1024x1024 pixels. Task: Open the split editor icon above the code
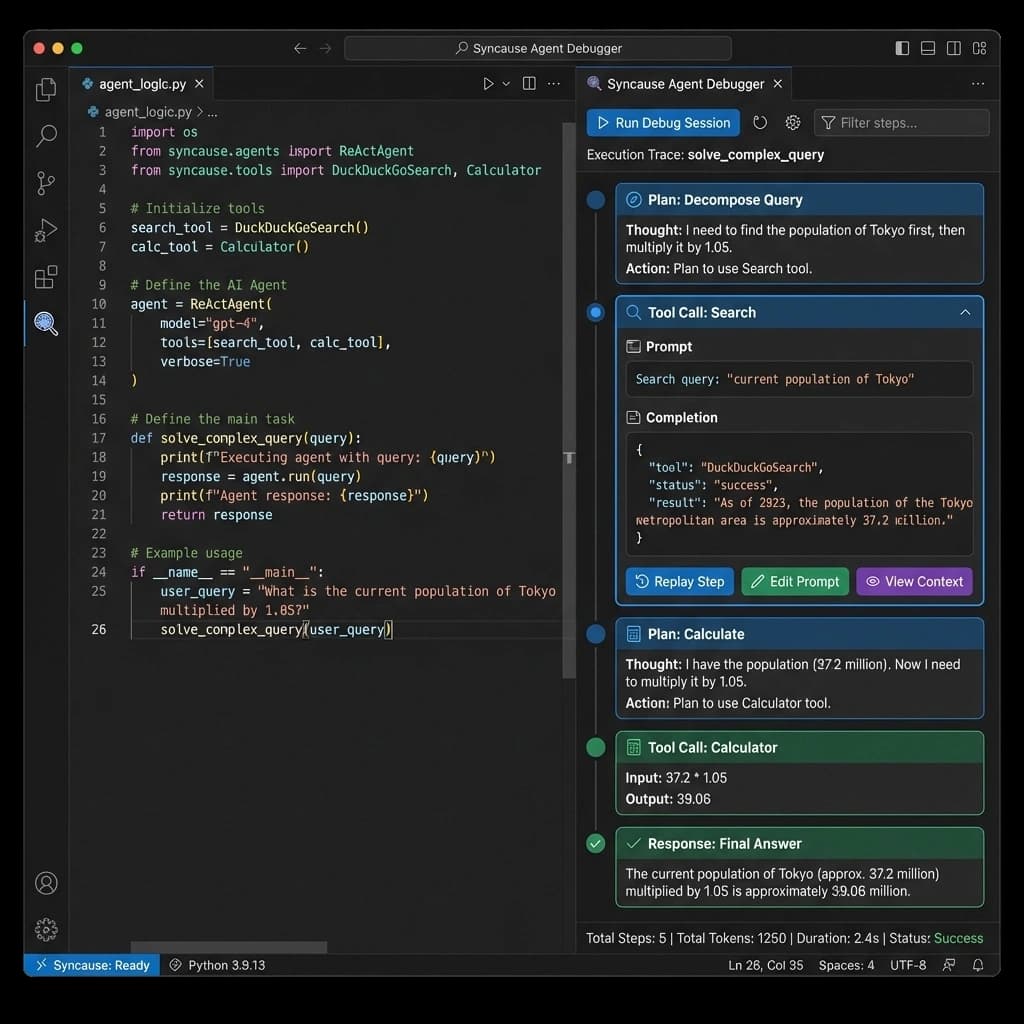pos(528,83)
